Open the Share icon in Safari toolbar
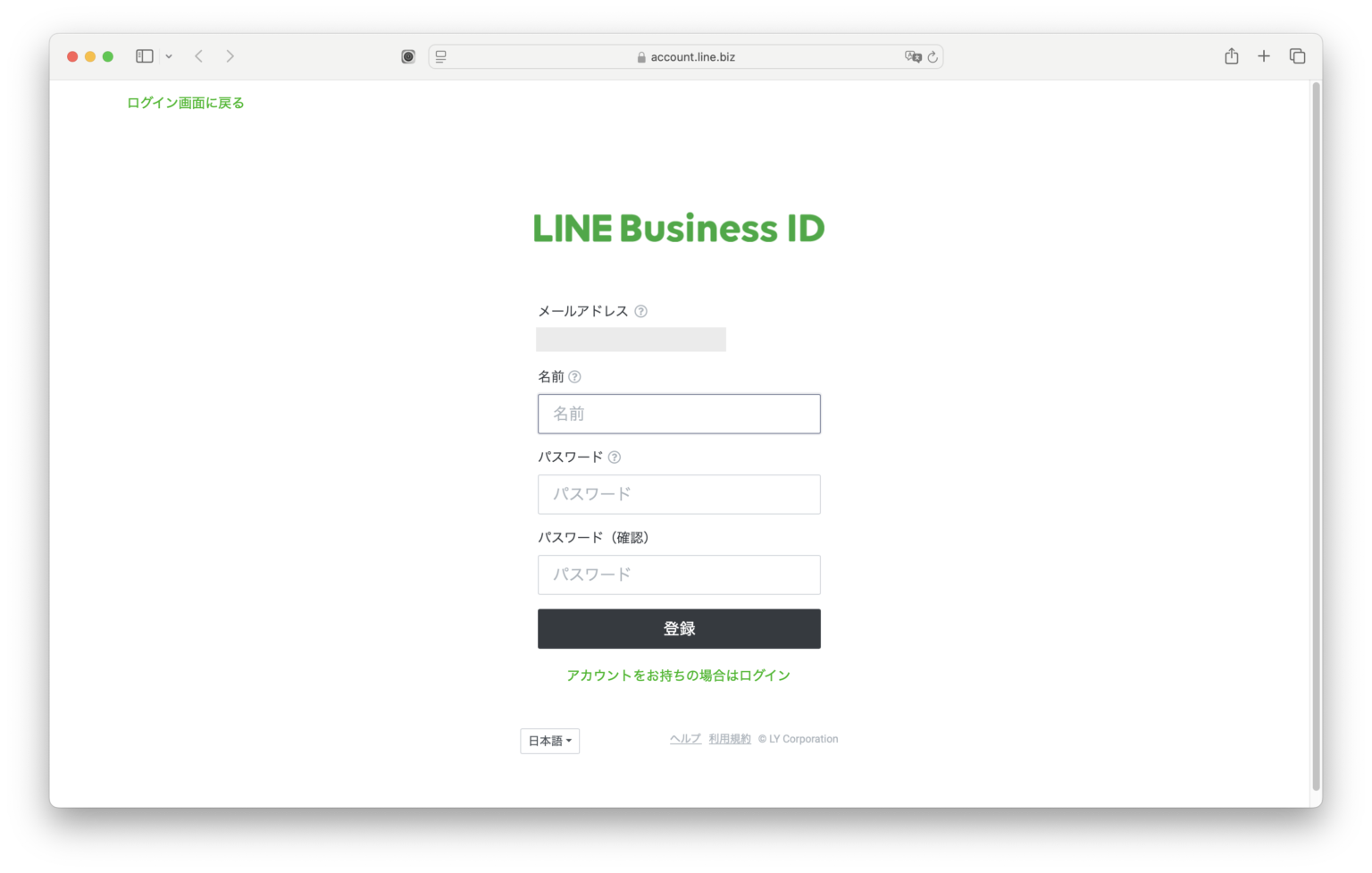Image resolution: width=1372 pixels, height=873 pixels. click(1232, 56)
